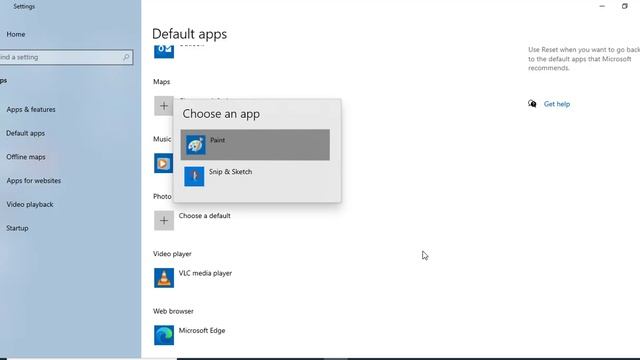
Task: Click the Maps heading
Action: pos(162,82)
